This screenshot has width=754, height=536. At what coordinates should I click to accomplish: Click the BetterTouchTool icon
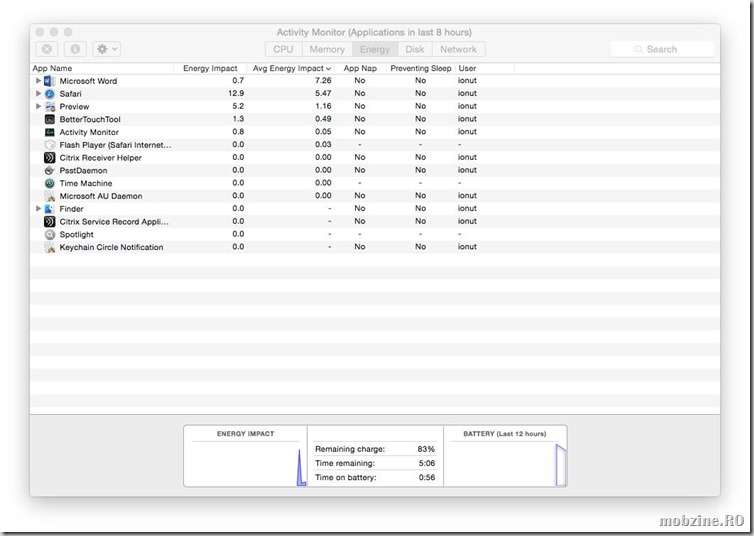pos(50,119)
